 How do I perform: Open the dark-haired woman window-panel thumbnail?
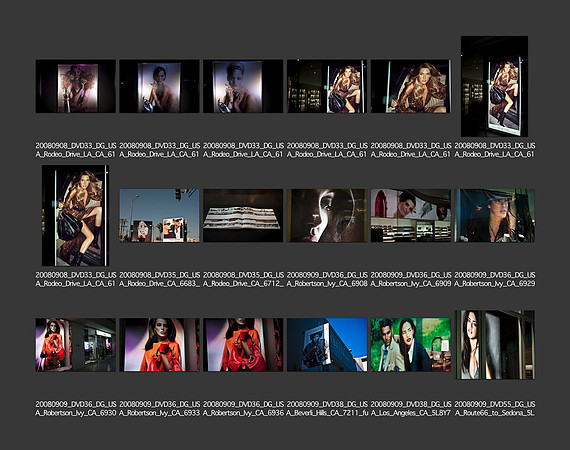coord(494,345)
